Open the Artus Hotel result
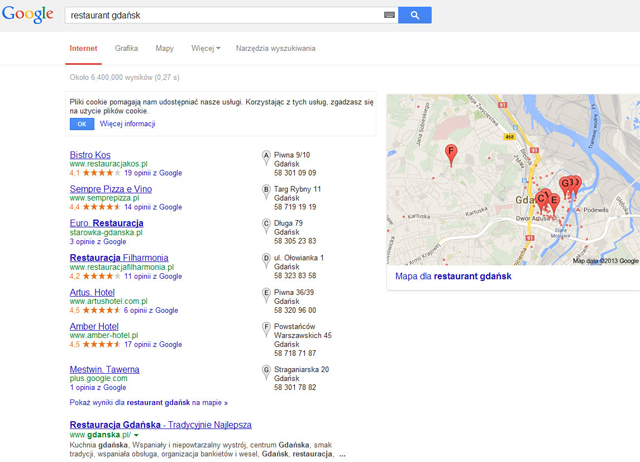Screen dimensions: 640x462 coord(92,293)
